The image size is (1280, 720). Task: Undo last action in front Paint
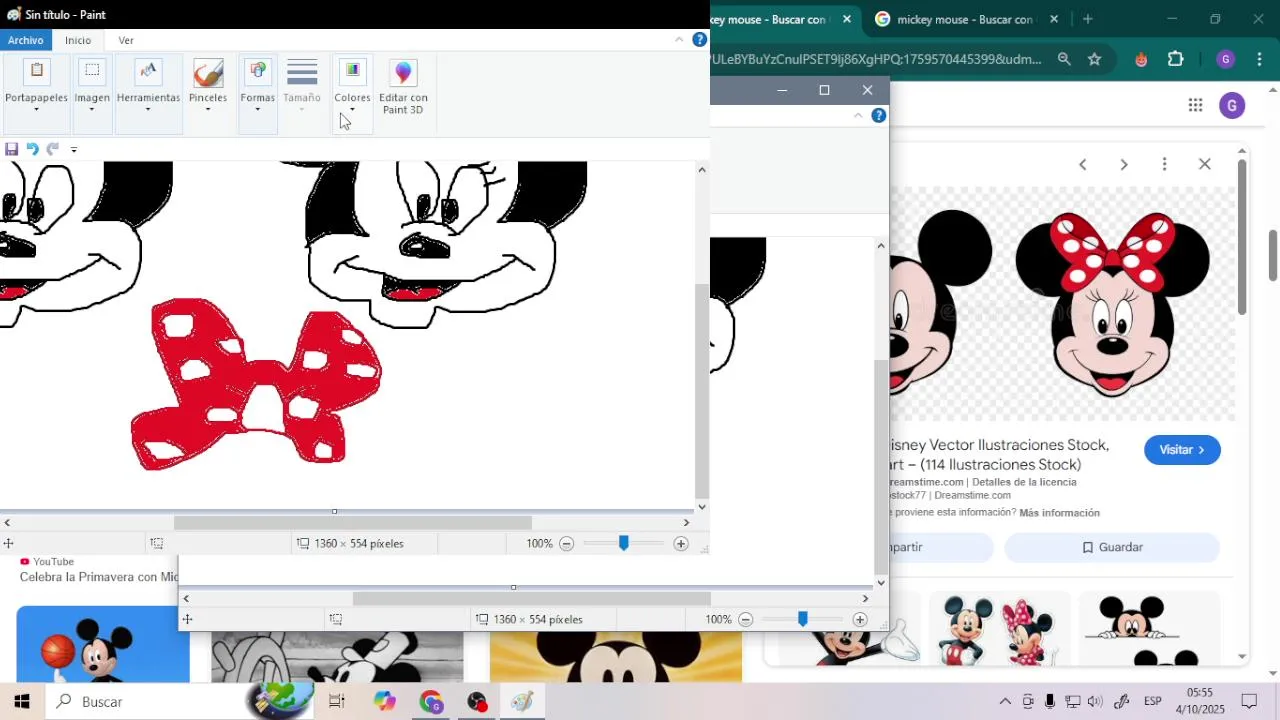[32, 149]
